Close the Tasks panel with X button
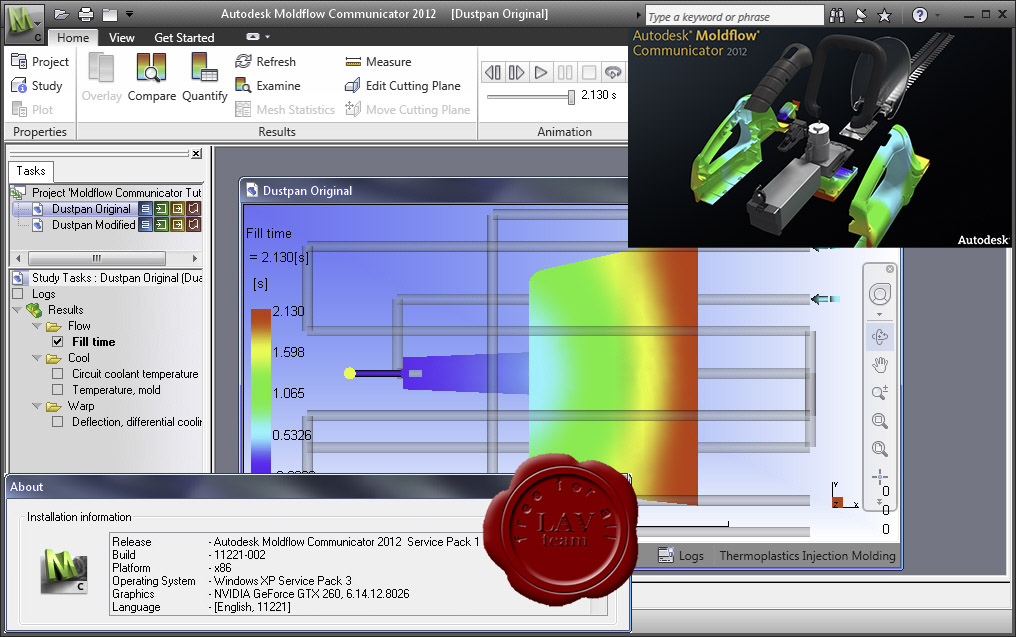1016x637 pixels. click(x=196, y=154)
